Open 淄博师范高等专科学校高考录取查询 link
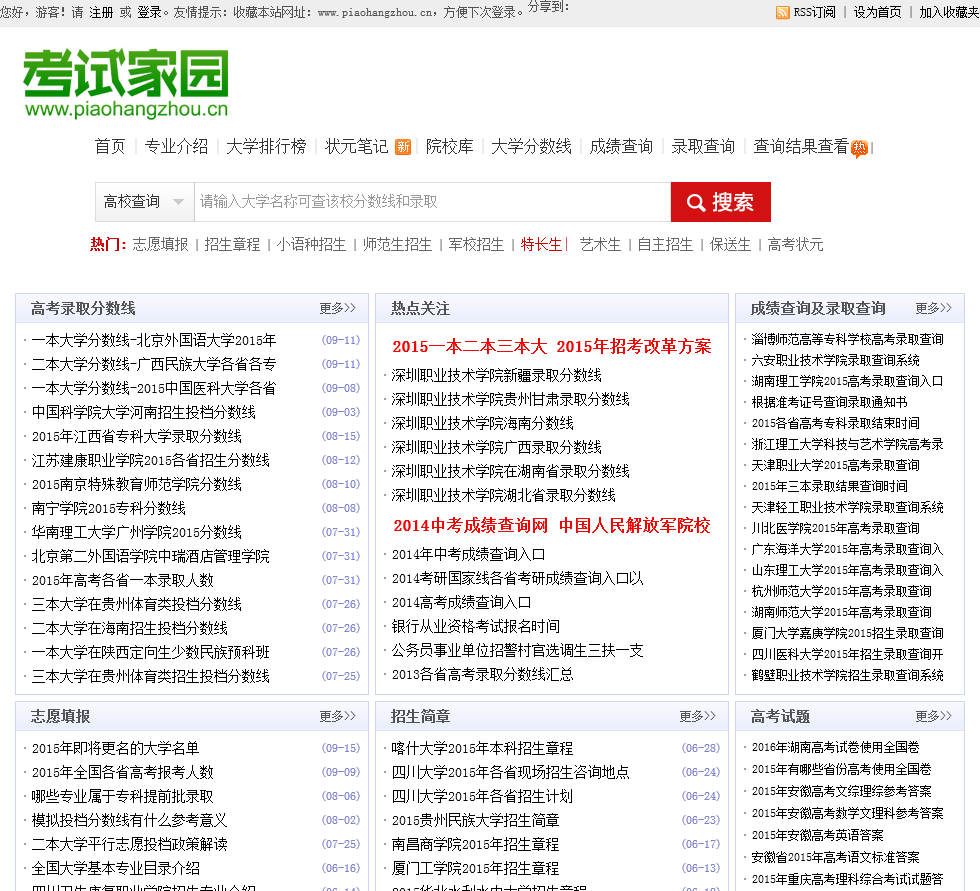This screenshot has height=891, width=980. 848,339
